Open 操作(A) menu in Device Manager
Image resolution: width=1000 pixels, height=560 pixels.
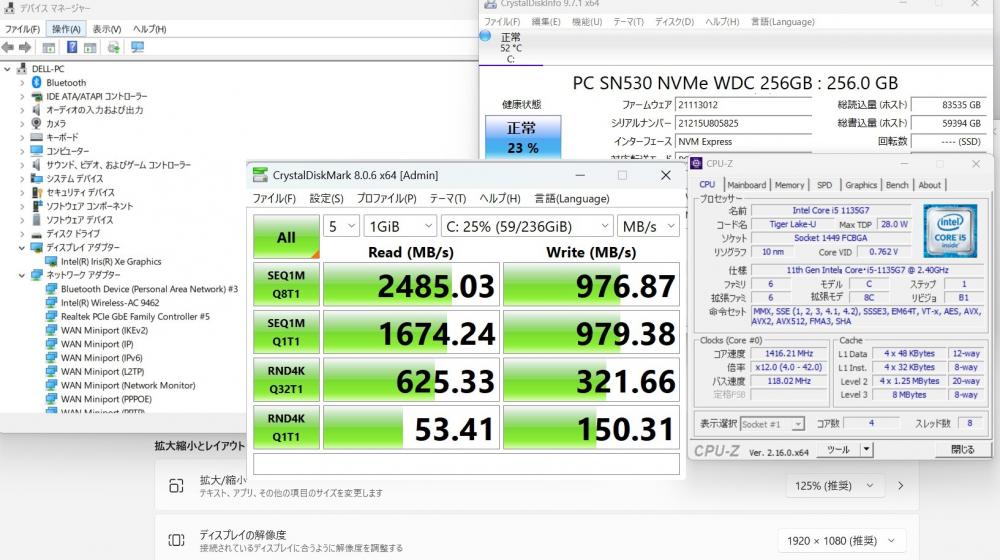66,29
